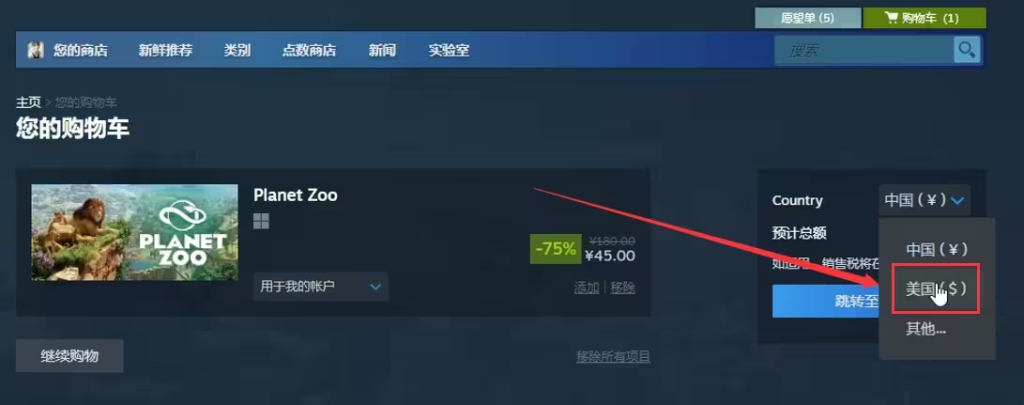Click into the 搜索 search field
Image resolution: width=1024 pixels, height=405 pixels.
pyautogui.click(x=863, y=50)
